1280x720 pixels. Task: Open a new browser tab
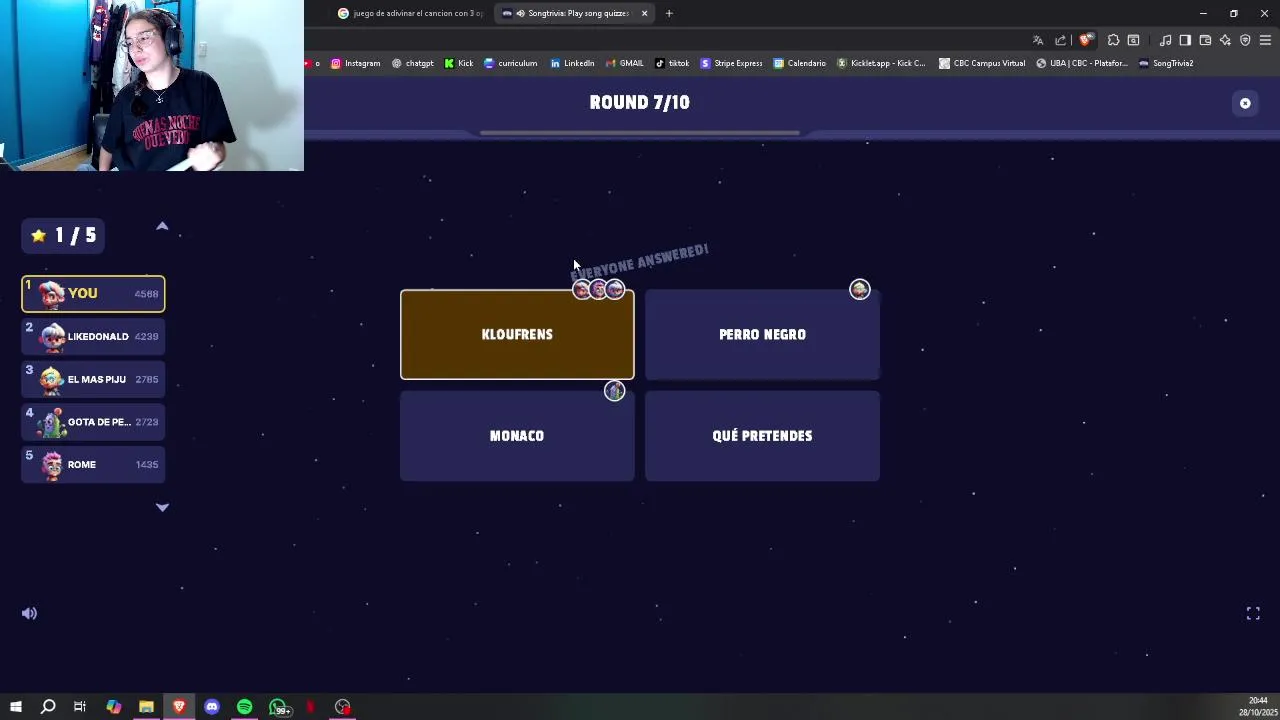point(669,13)
